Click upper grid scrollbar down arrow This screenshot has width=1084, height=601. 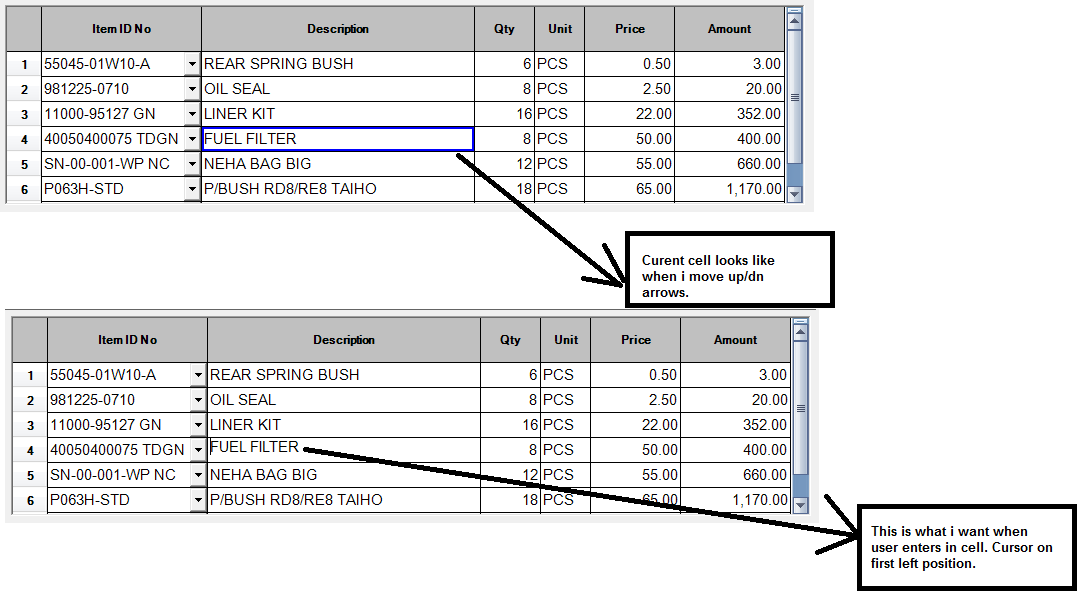pyautogui.click(x=794, y=194)
